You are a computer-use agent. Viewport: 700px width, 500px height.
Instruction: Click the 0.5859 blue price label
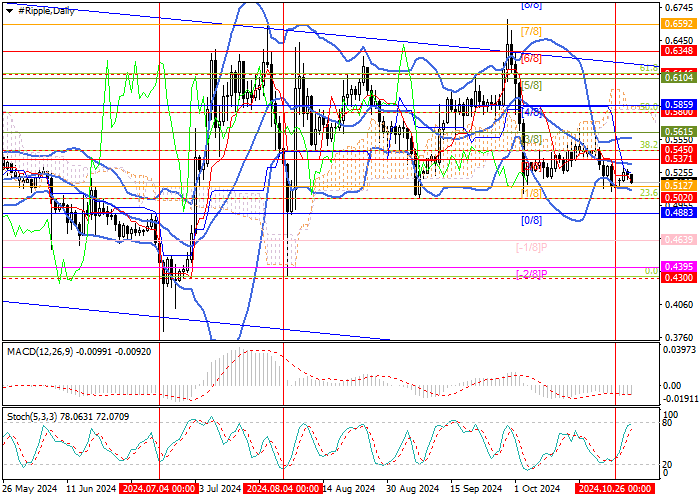pyautogui.click(x=679, y=104)
